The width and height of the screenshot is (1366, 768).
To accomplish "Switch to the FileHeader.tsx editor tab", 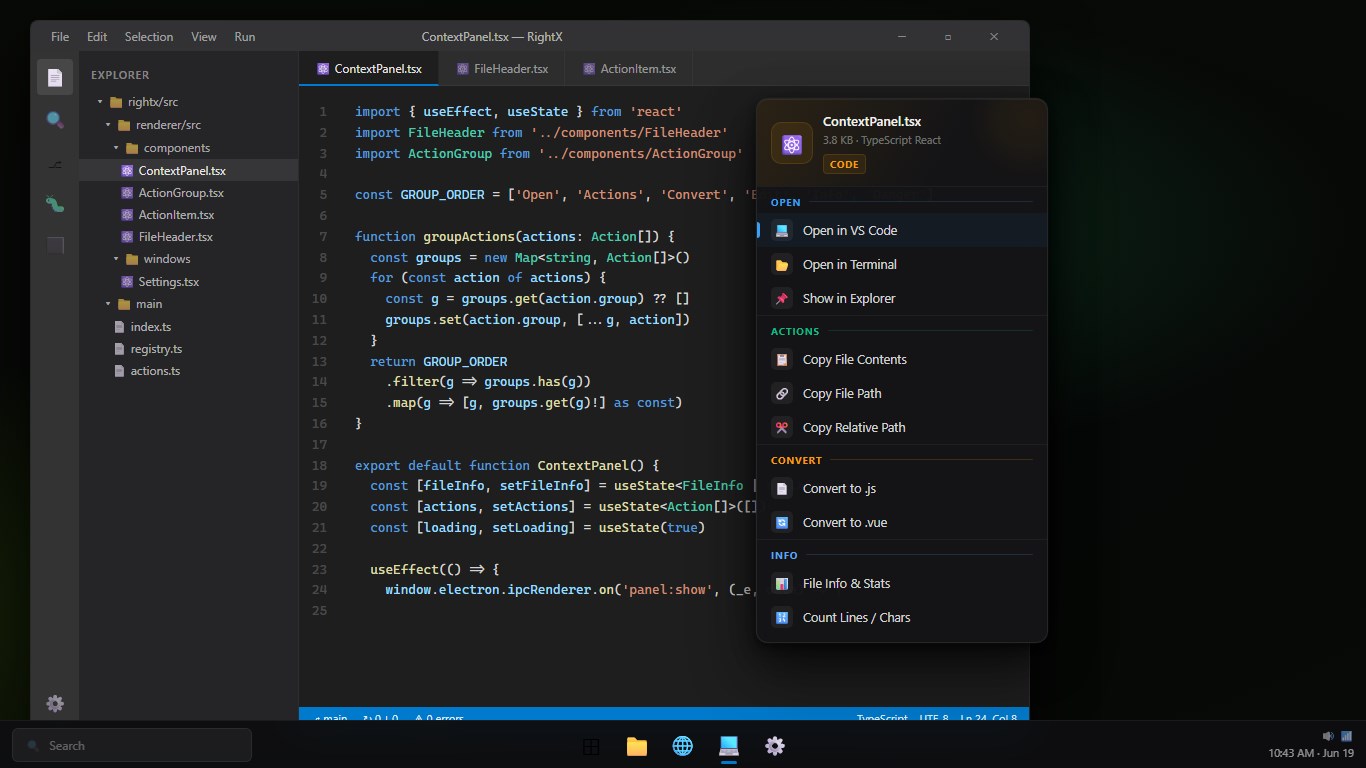I will coord(503,69).
